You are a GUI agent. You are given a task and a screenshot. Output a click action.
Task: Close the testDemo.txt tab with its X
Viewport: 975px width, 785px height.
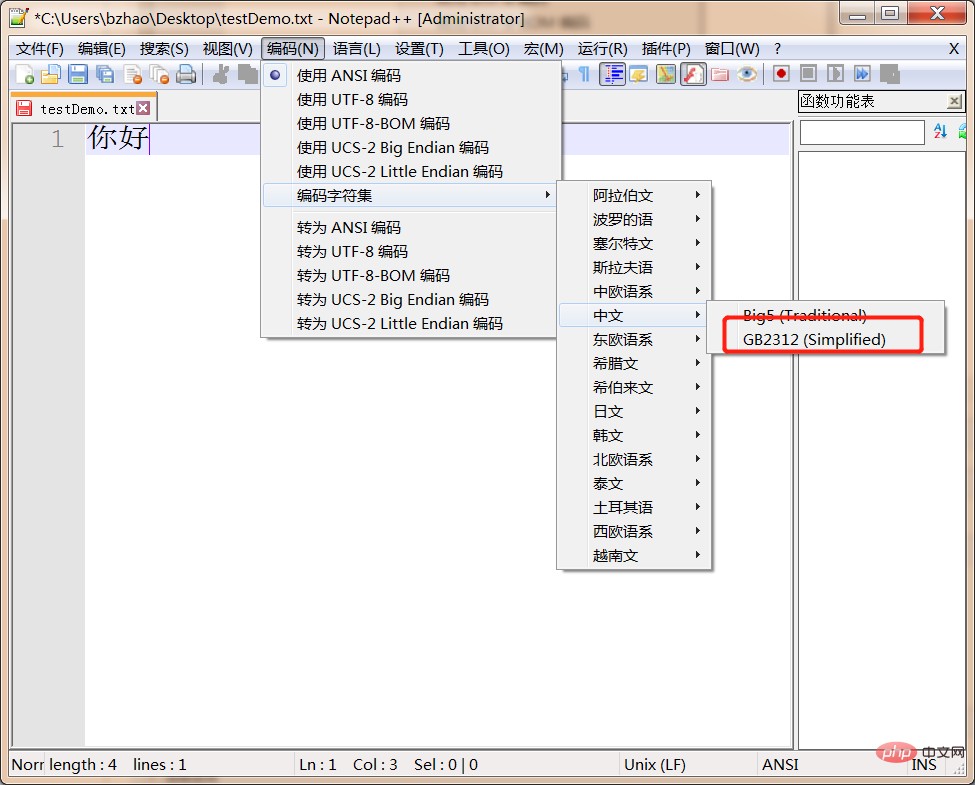click(x=143, y=108)
